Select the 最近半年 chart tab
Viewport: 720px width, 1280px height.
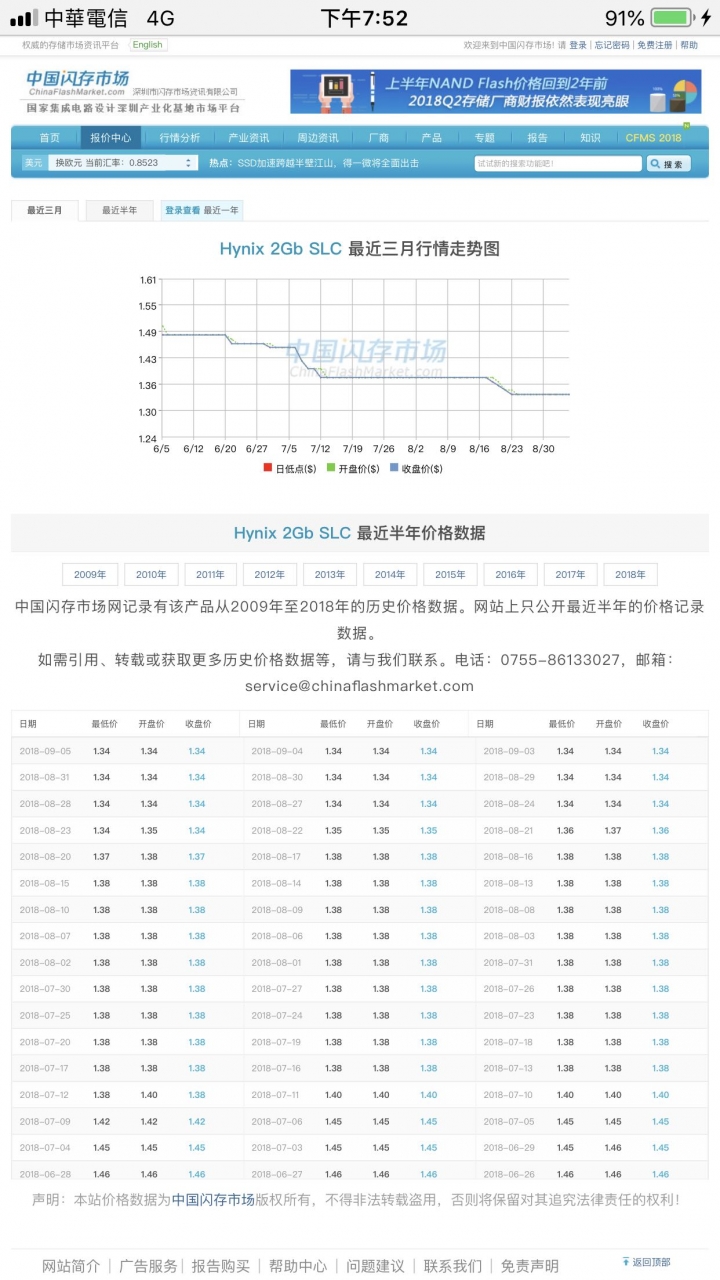(119, 211)
